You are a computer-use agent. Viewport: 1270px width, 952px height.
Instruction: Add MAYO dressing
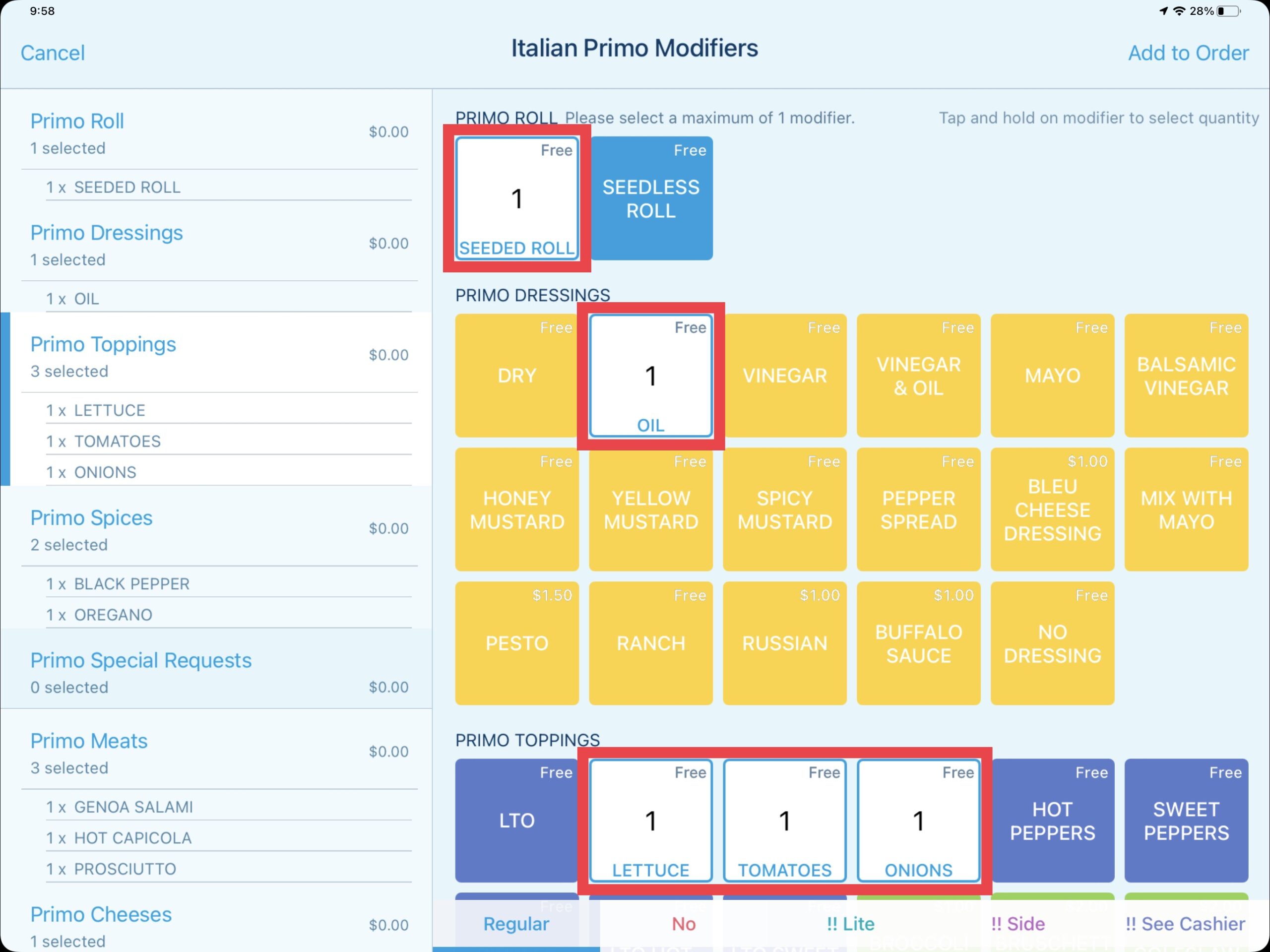coord(1052,376)
